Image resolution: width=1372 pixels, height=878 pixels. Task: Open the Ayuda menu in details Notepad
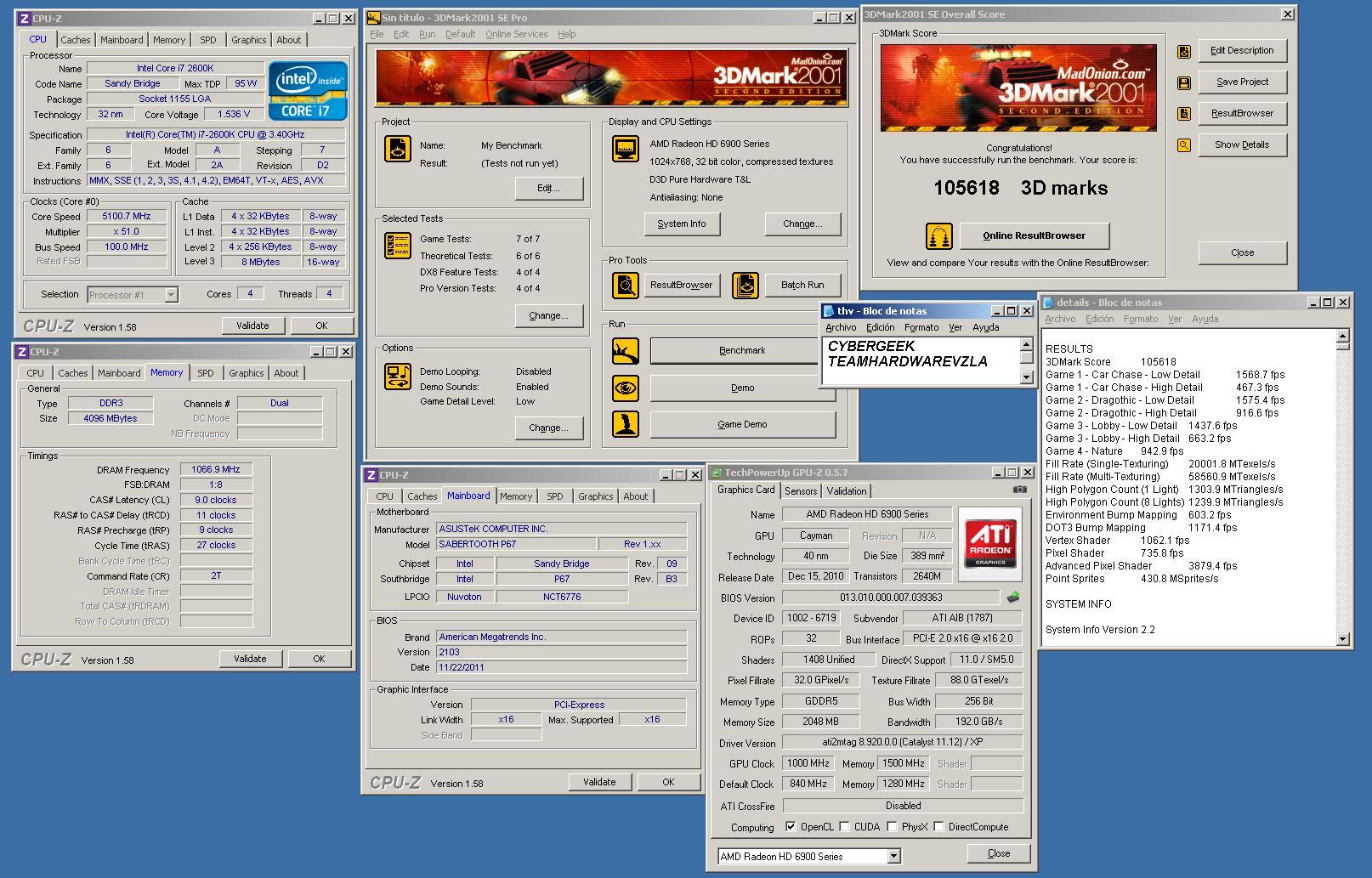1205,320
